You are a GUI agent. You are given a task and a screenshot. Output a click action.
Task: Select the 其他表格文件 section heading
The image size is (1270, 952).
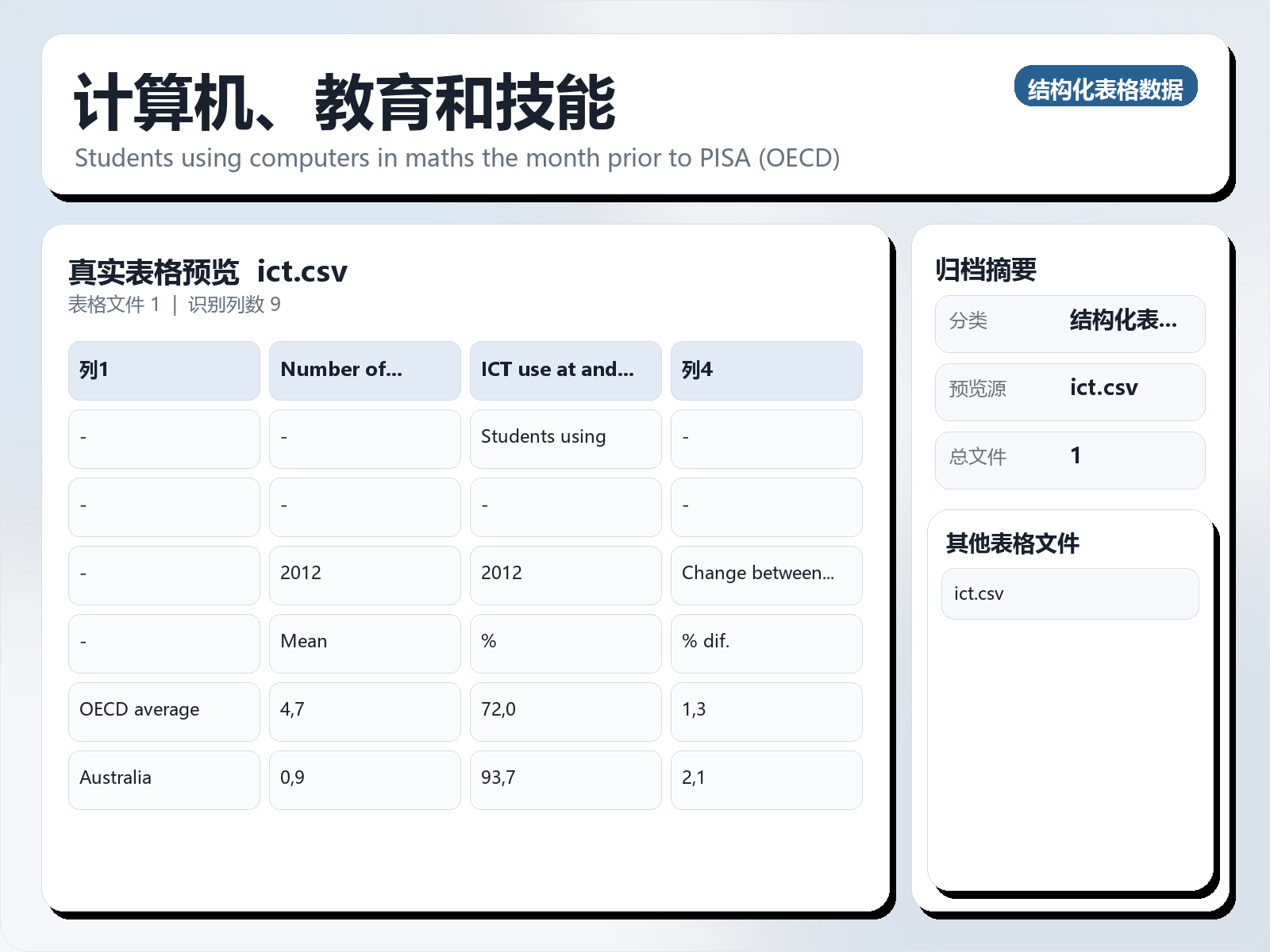(x=1013, y=544)
